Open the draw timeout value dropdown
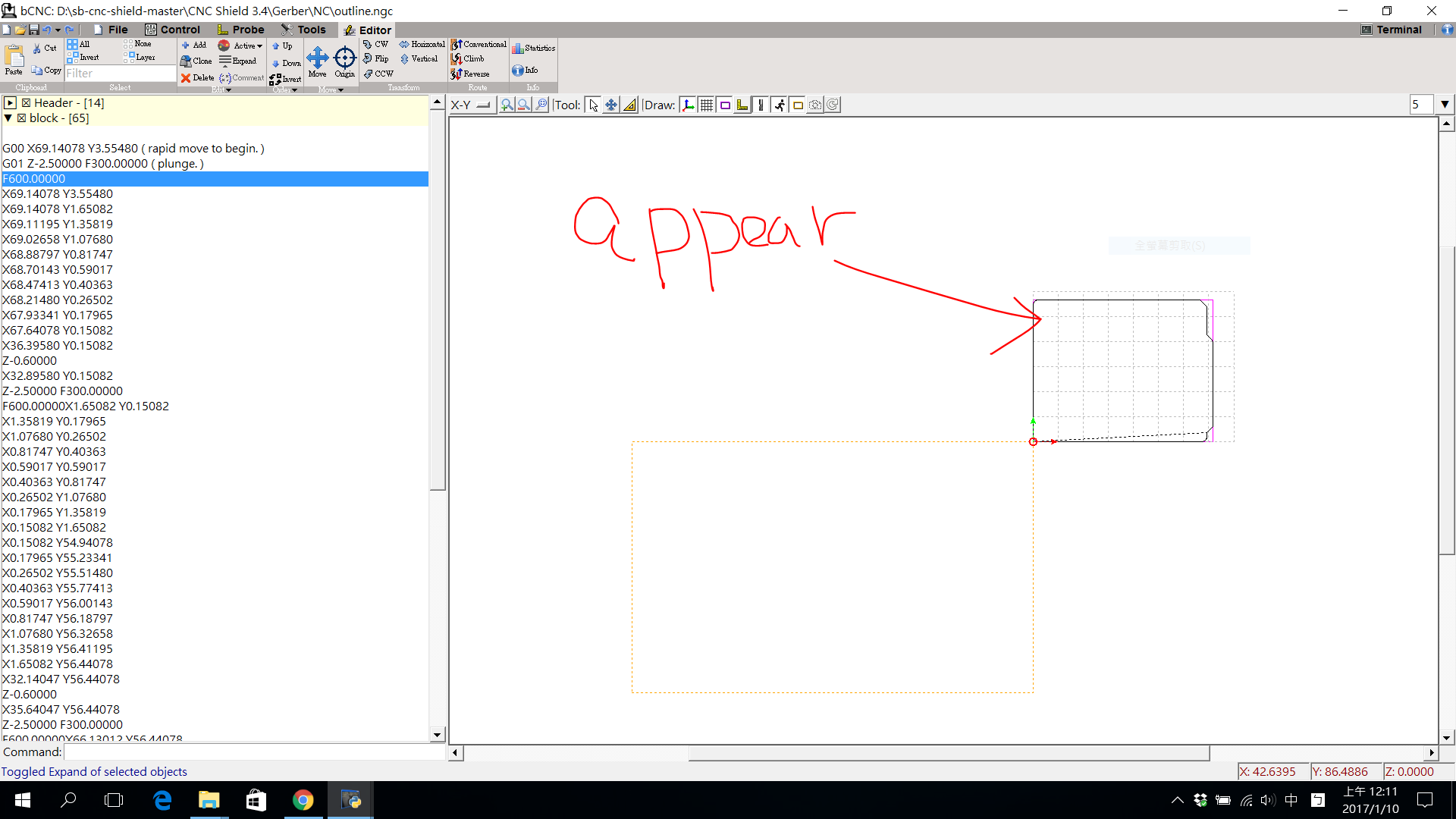The height and width of the screenshot is (819, 1456). [1444, 105]
